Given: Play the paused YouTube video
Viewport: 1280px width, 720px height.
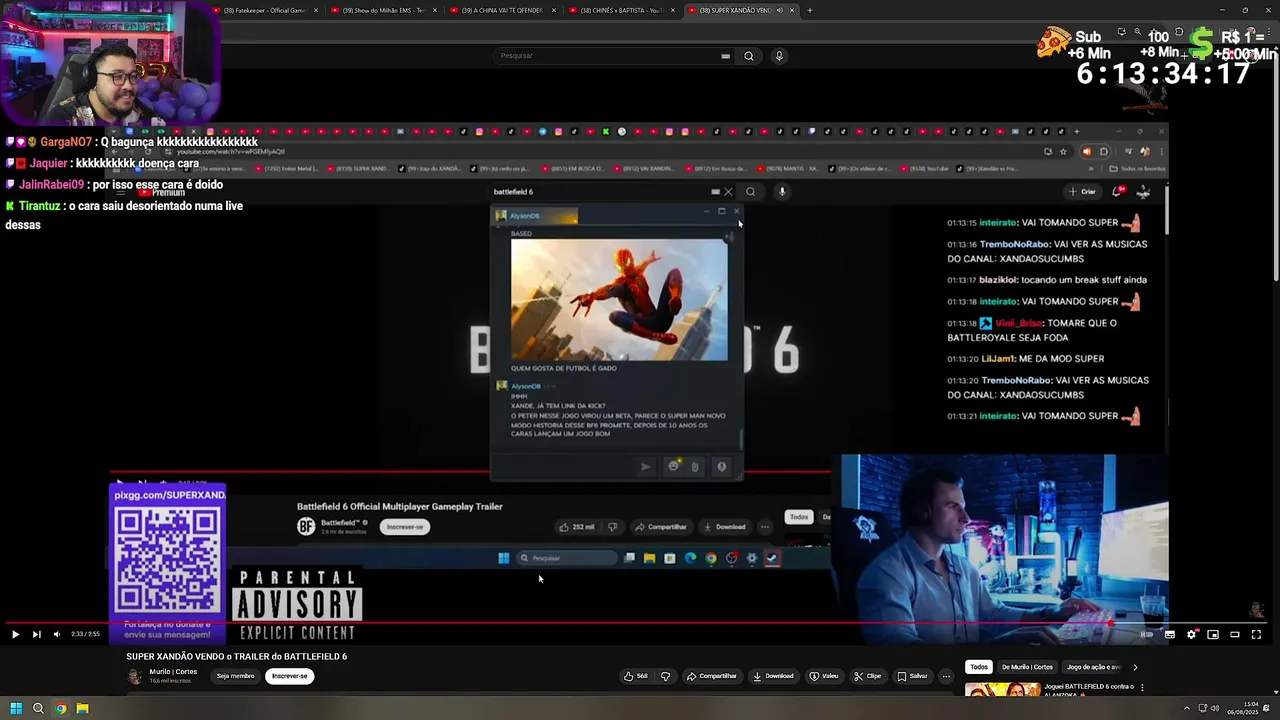Looking at the screenshot, I should (15, 634).
